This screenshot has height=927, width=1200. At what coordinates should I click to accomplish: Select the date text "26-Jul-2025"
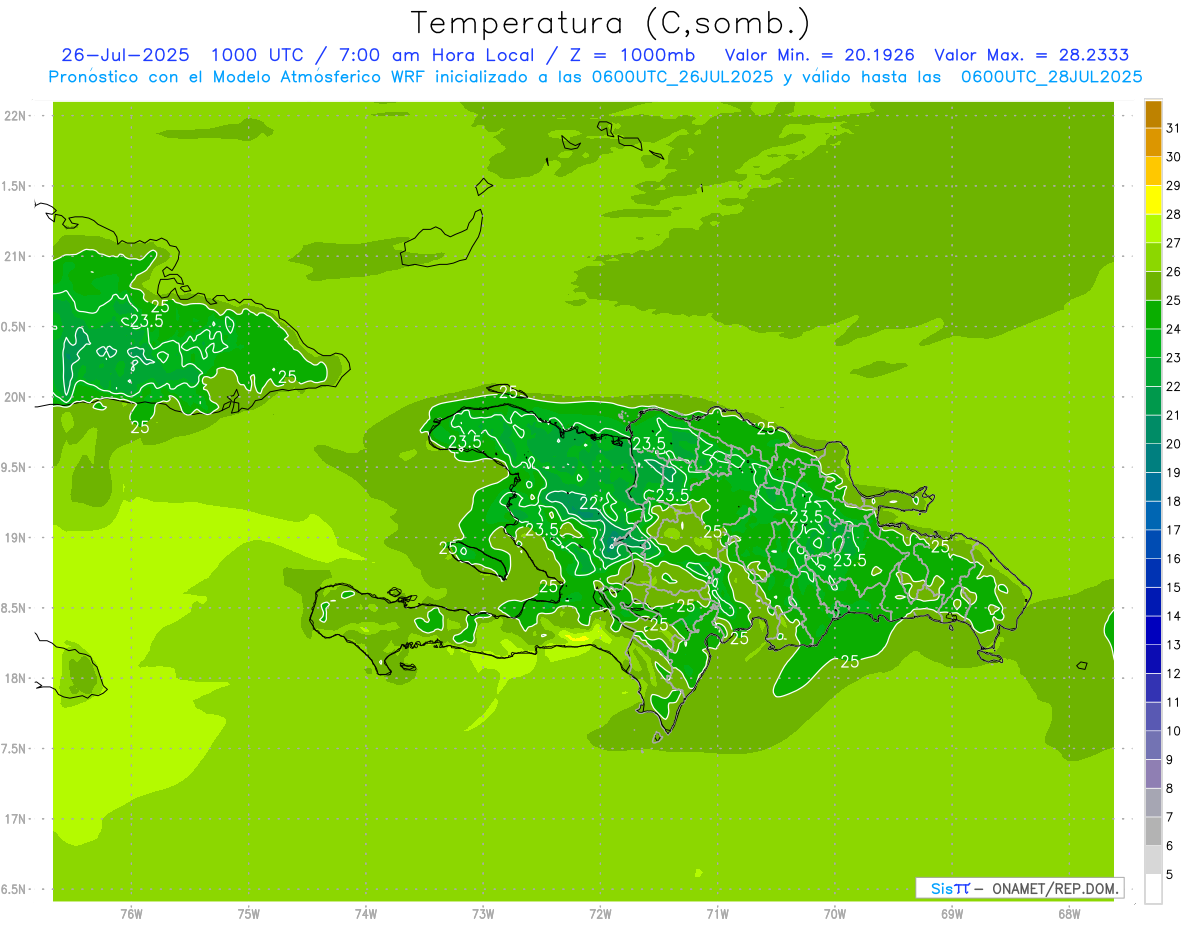126,55
